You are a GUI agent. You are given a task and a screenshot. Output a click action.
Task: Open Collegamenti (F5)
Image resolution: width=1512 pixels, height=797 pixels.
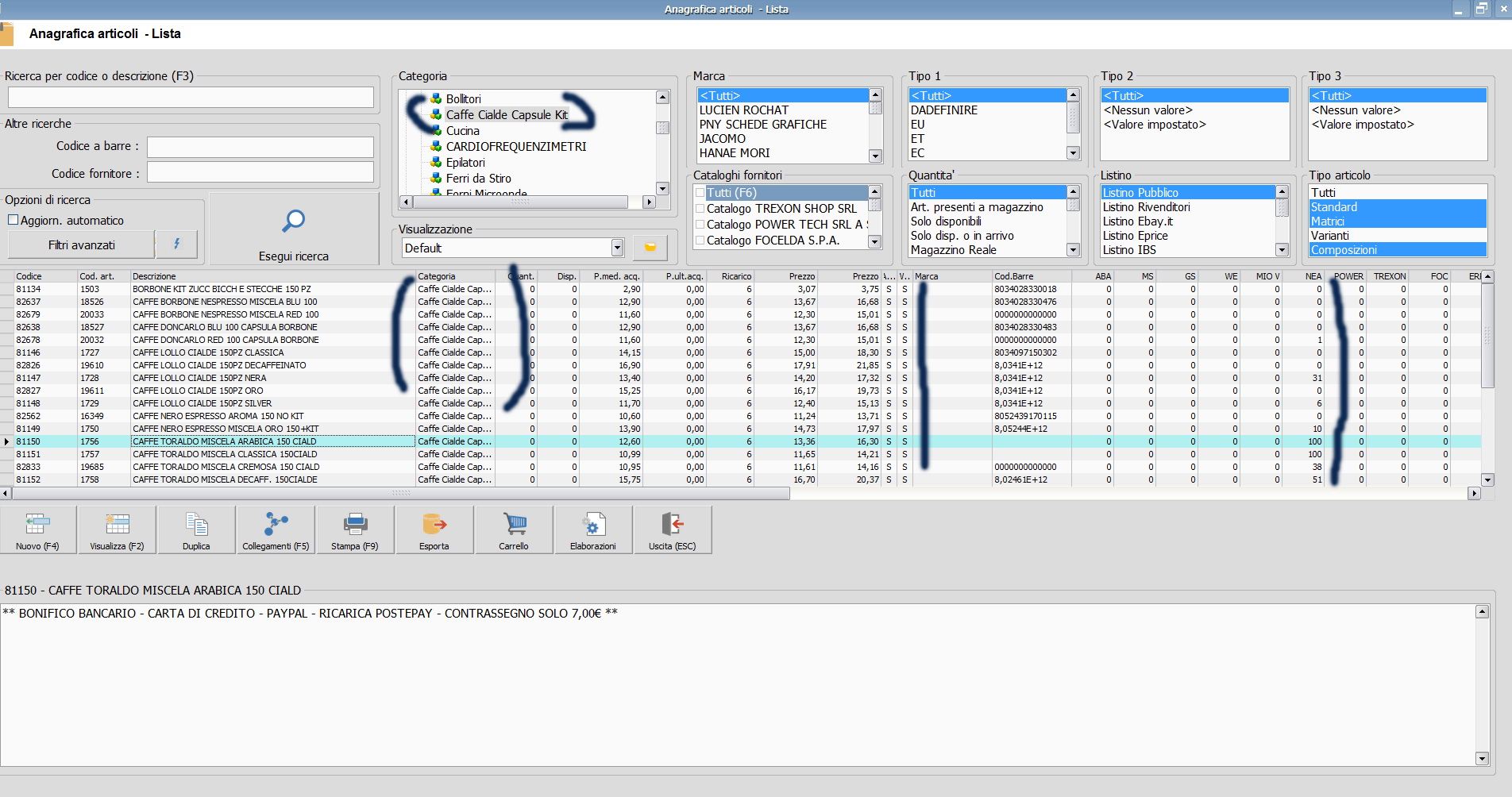tap(276, 529)
